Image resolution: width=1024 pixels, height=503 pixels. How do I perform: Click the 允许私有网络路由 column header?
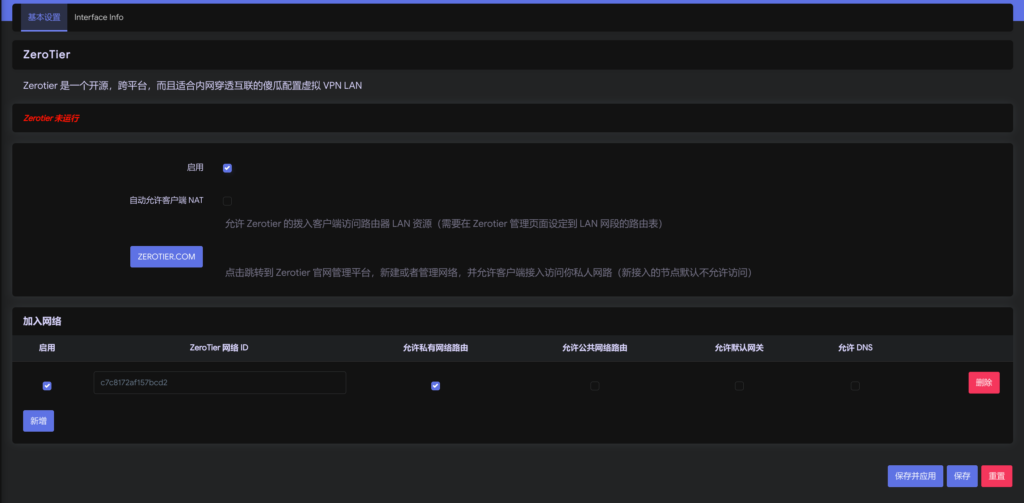click(436, 348)
